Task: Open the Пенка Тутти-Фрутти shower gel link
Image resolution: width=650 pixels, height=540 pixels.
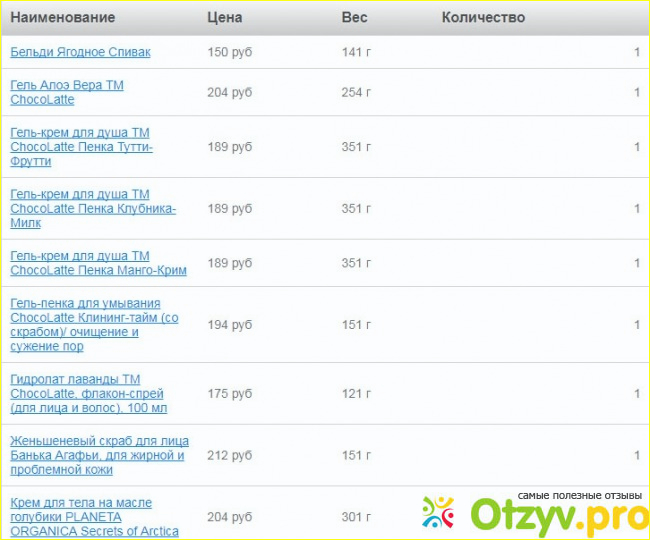Action: pos(81,147)
